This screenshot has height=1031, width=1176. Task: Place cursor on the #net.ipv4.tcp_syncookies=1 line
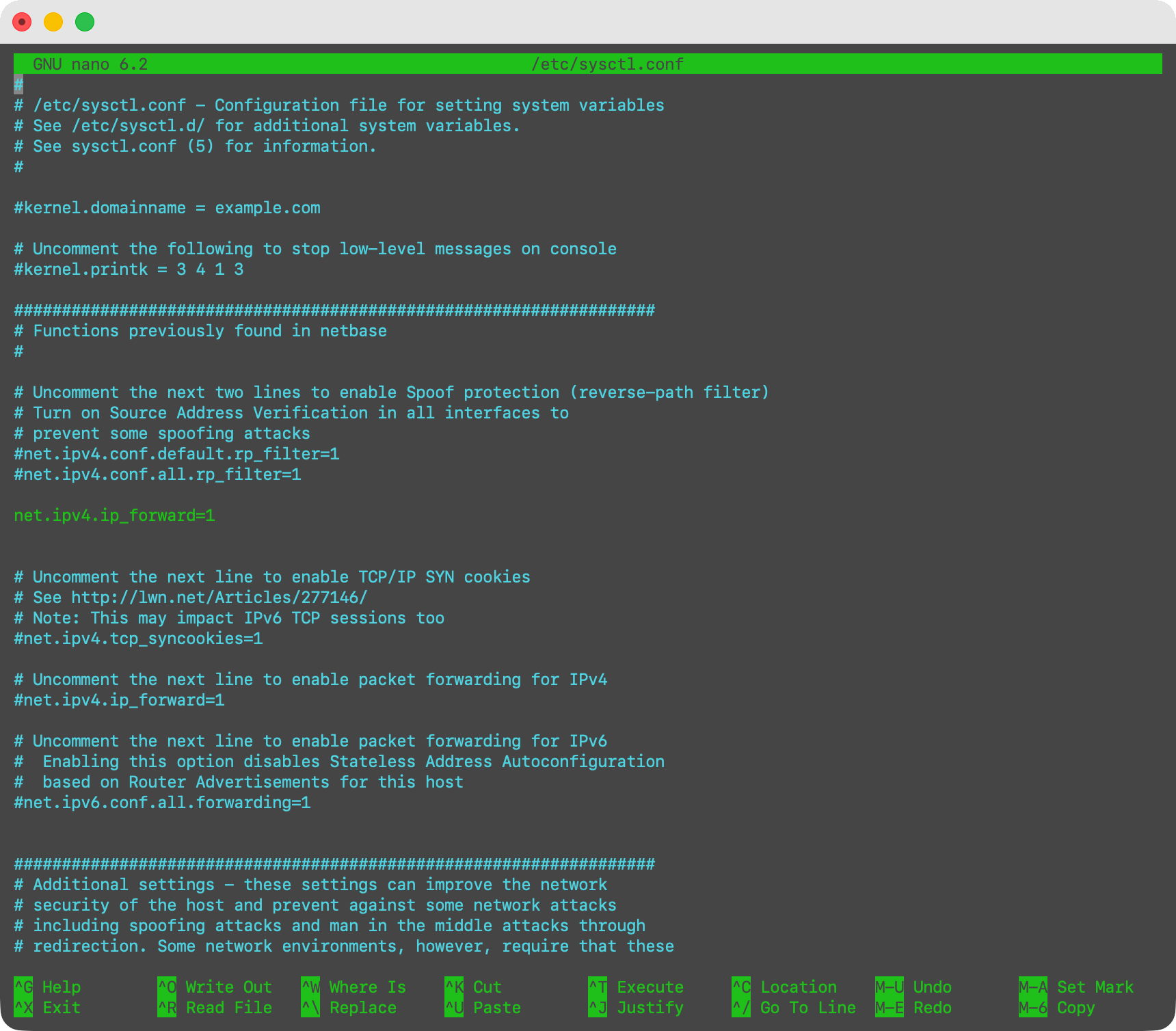click(x=138, y=639)
